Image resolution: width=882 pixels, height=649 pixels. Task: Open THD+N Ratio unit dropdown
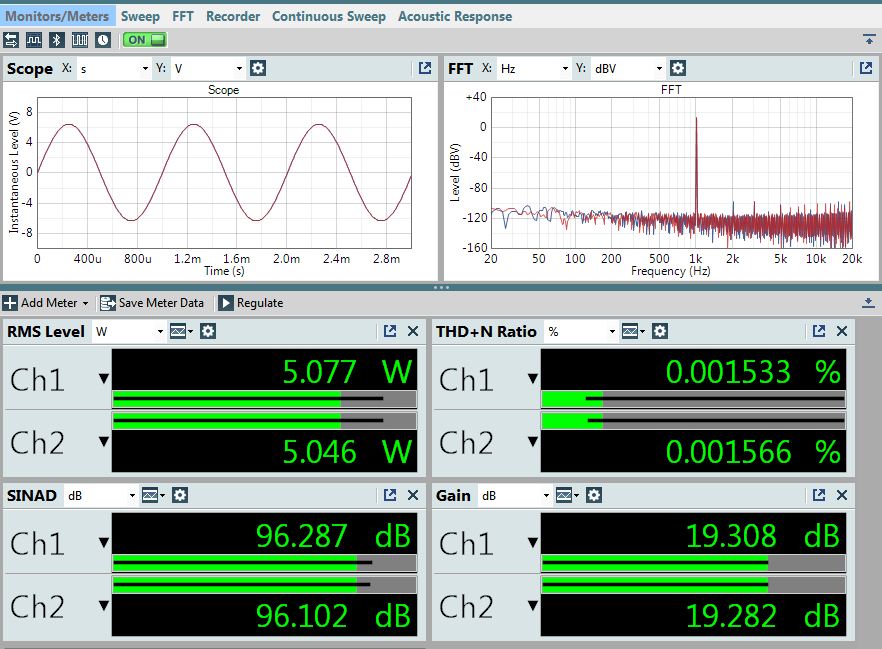pyautogui.click(x=581, y=331)
